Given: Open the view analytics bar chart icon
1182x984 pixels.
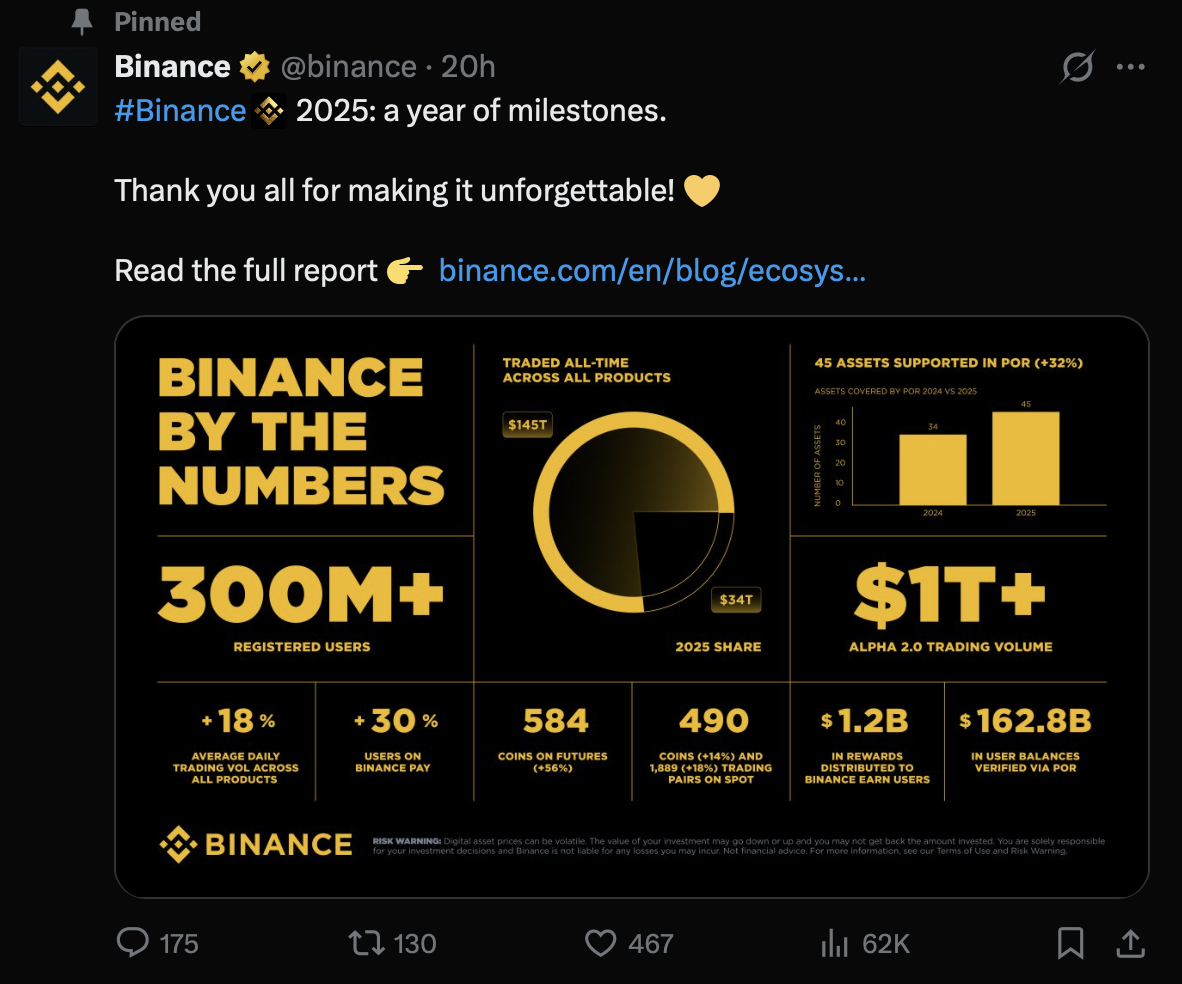Looking at the screenshot, I should 834,943.
